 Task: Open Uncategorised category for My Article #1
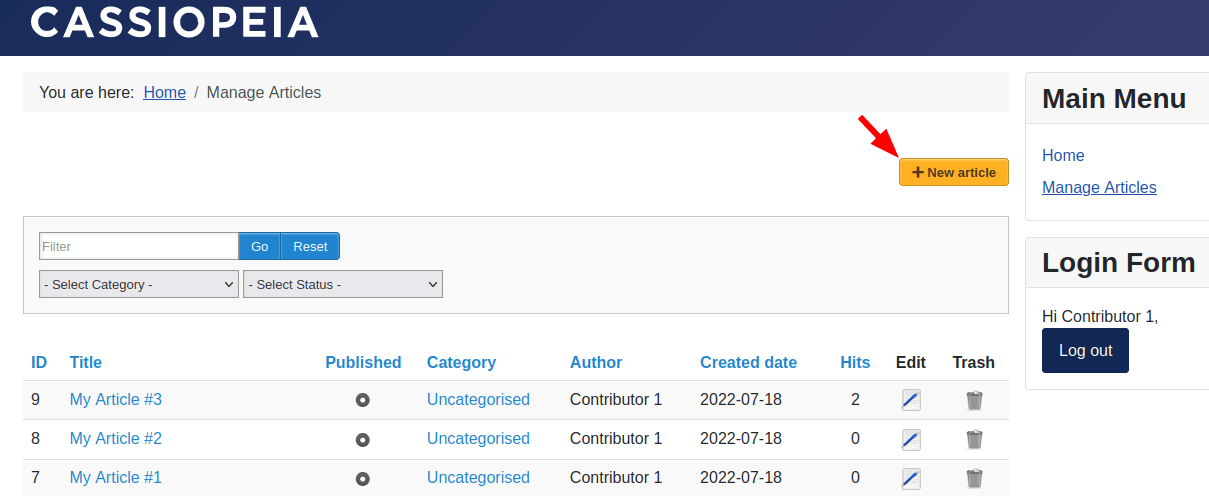(x=478, y=477)
